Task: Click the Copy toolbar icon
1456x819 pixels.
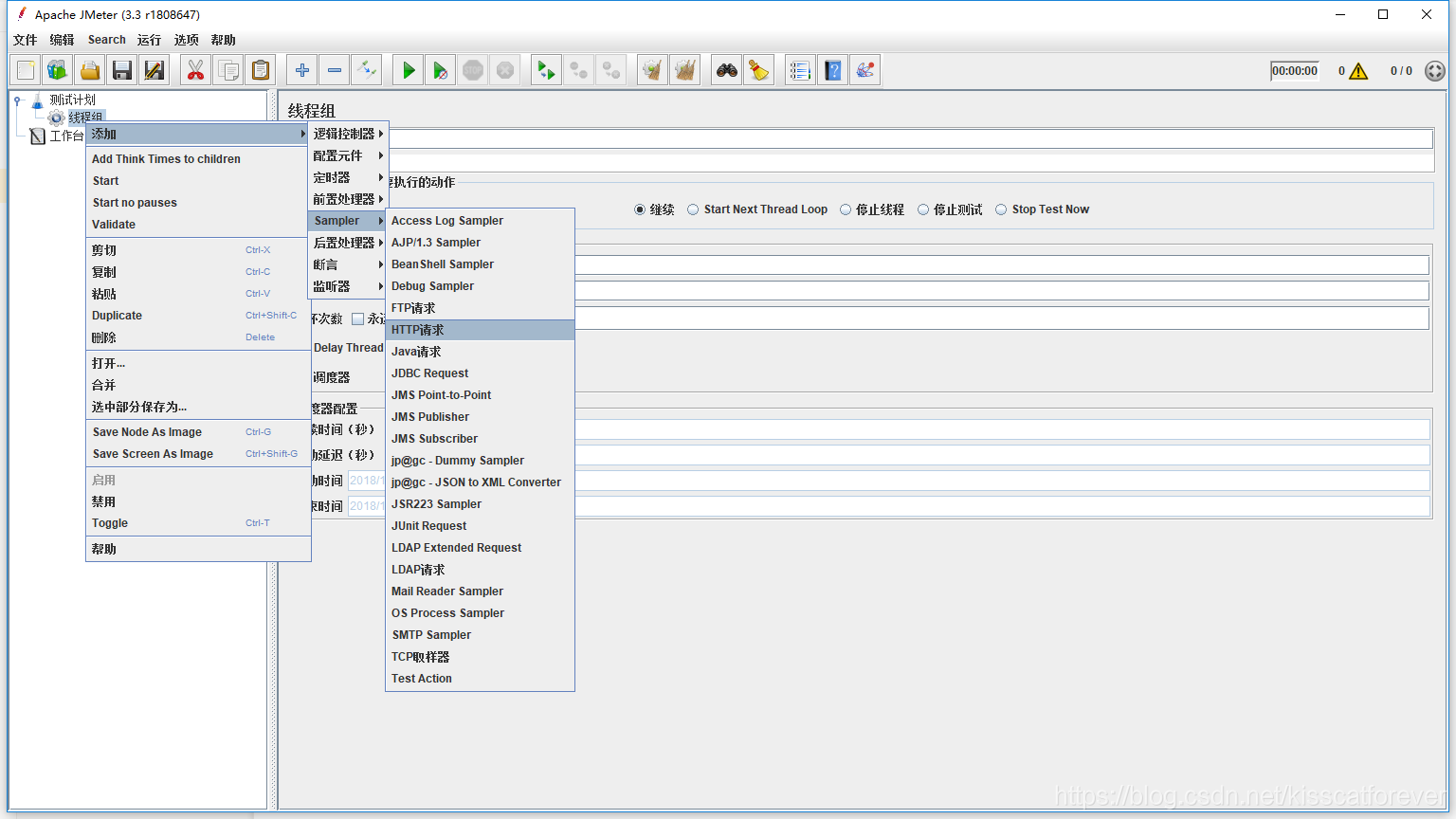Action: tap(228, 70)
